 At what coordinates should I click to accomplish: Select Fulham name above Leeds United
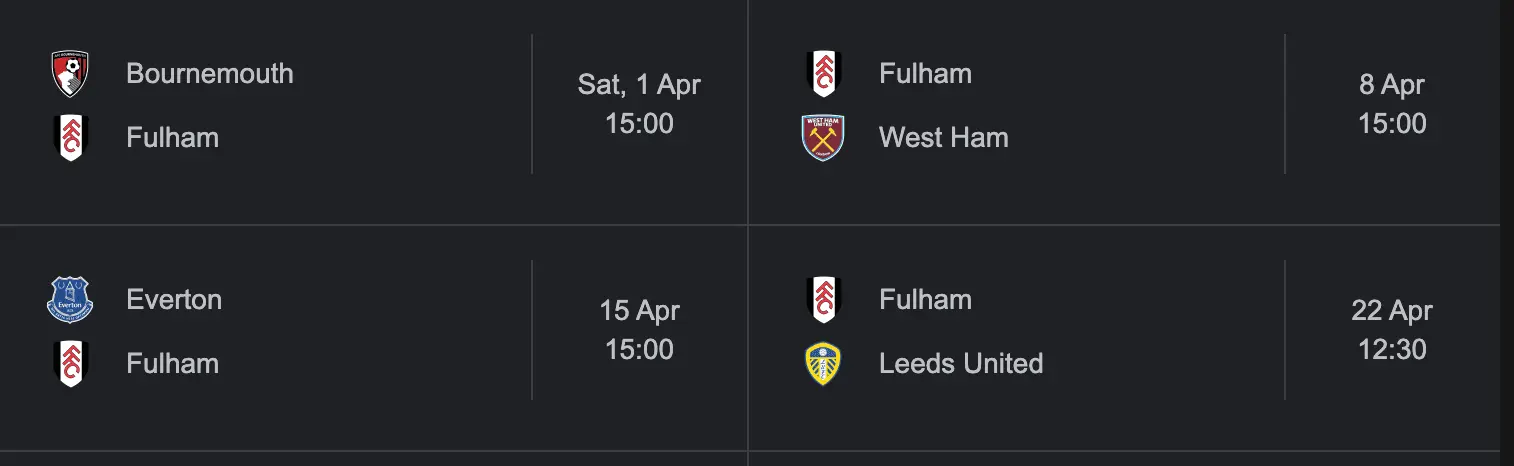925,300
